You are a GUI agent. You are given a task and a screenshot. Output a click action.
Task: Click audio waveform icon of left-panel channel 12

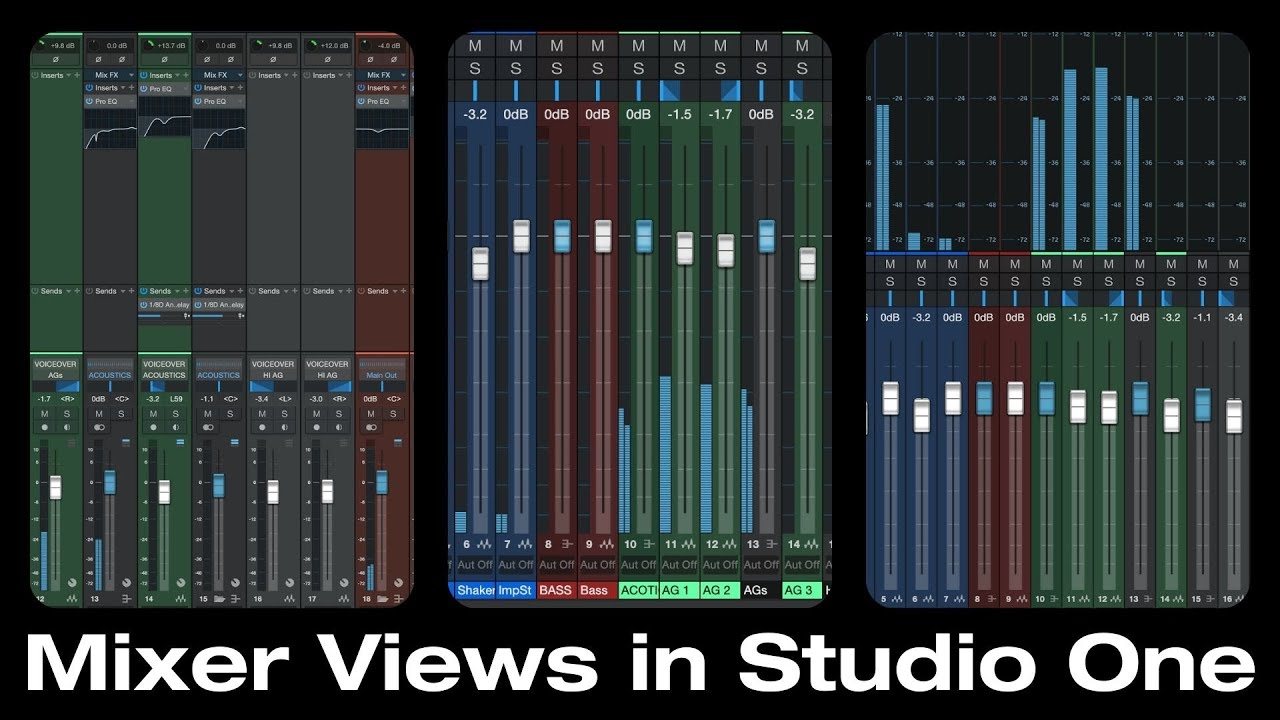(x=72, y=599)
